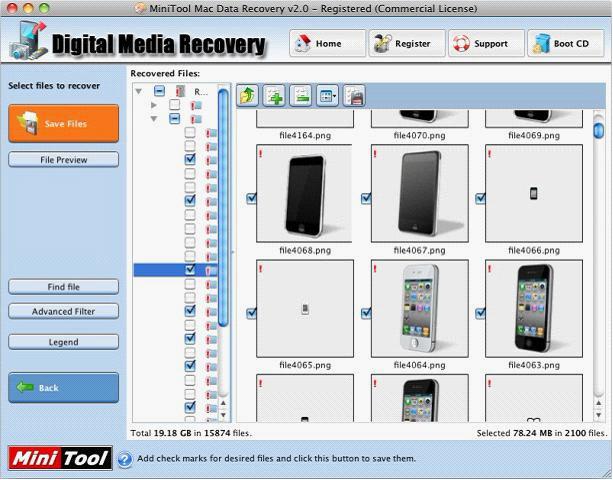Toggle the checkbox in the highlighted tree row
The image size is (613, 480).
pos(190,269)
